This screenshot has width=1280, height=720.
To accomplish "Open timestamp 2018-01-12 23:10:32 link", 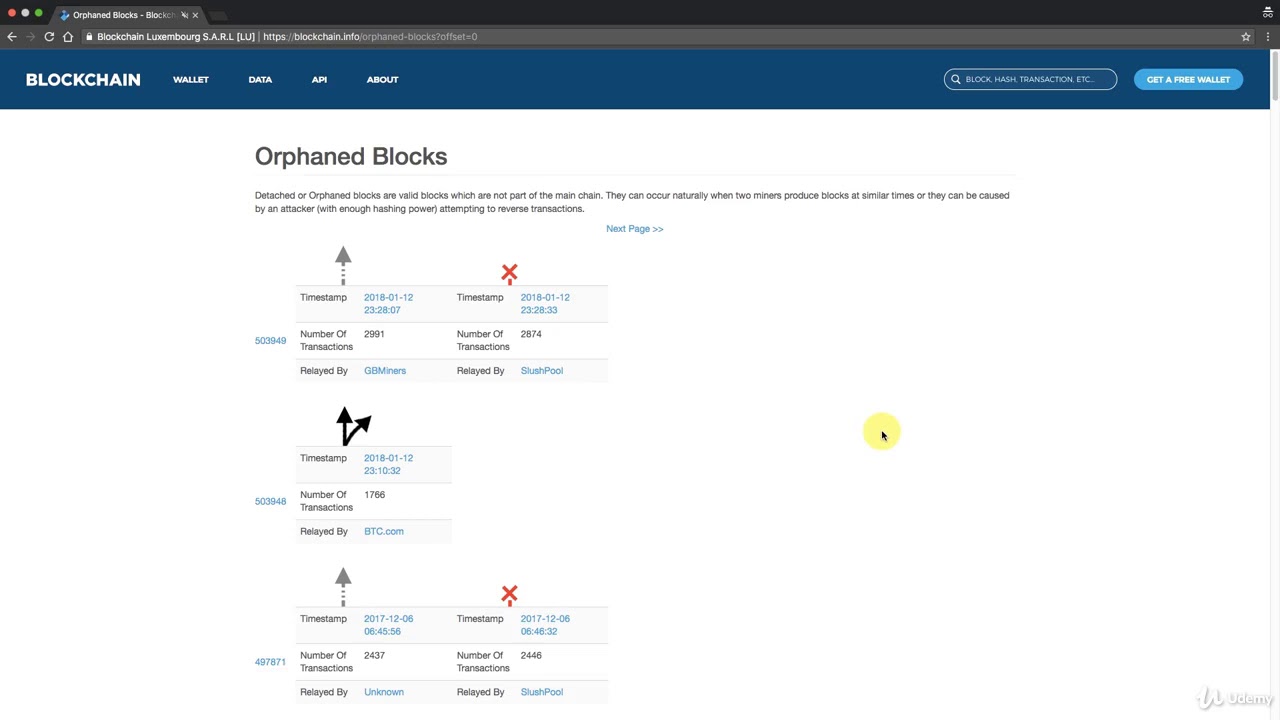I will 388,465.
